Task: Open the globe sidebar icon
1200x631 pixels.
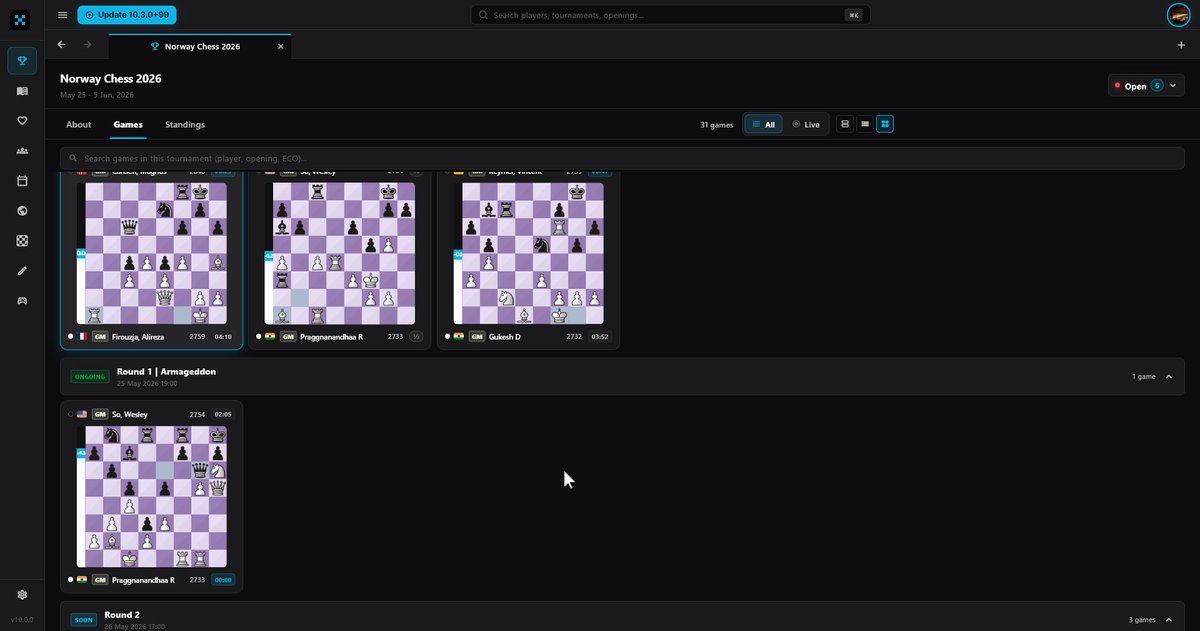Action: tap(22, 211)
